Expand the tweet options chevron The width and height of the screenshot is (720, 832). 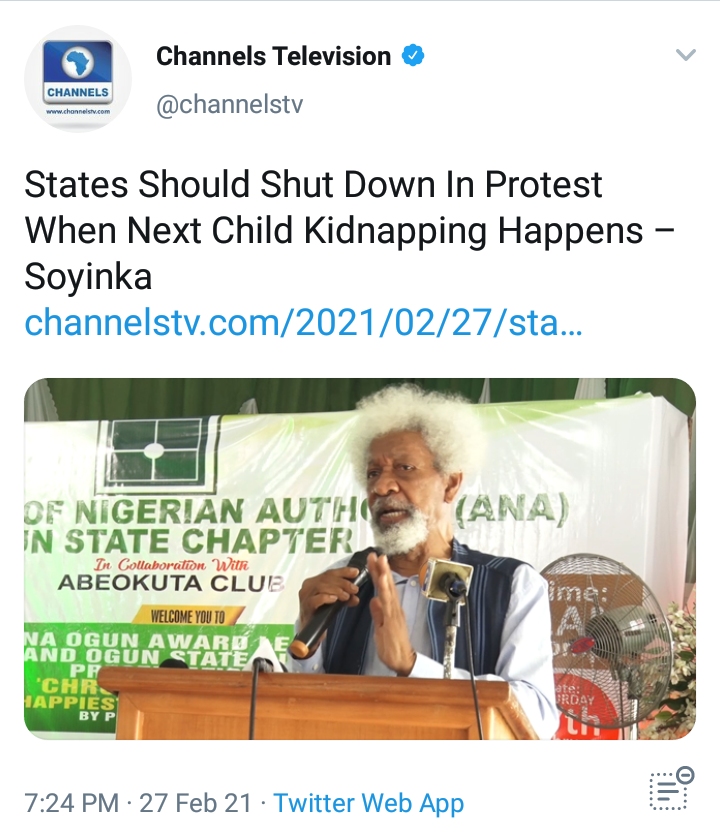(686, 55)
